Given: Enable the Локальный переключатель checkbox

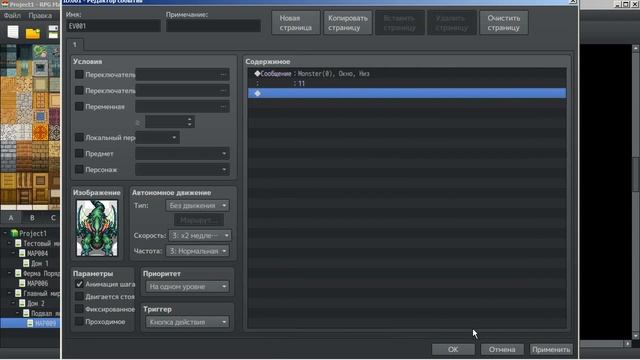Looking at the screenshot, I should pyautogui.click(x=79, y=137).
